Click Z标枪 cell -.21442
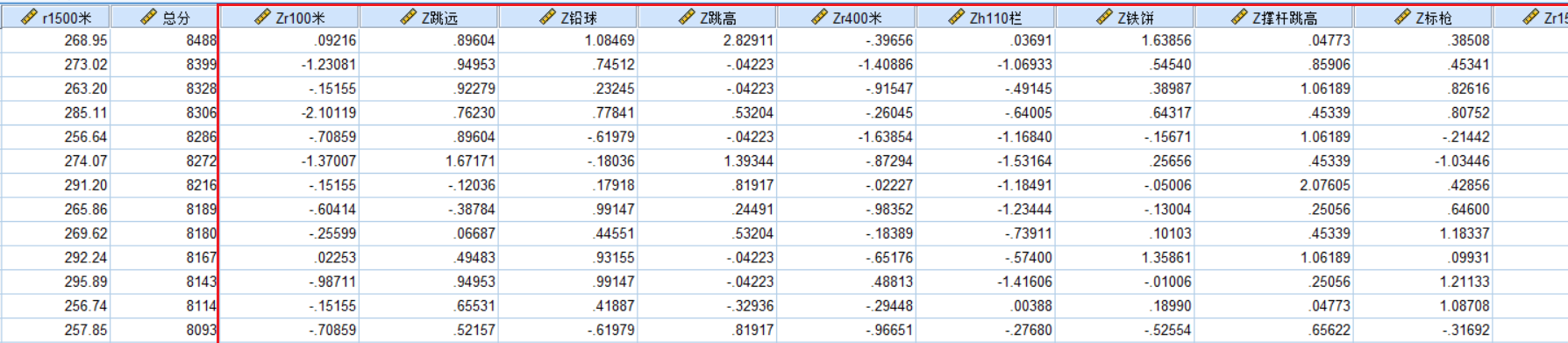This screenshot has width=1568, height=343. 1422,137
